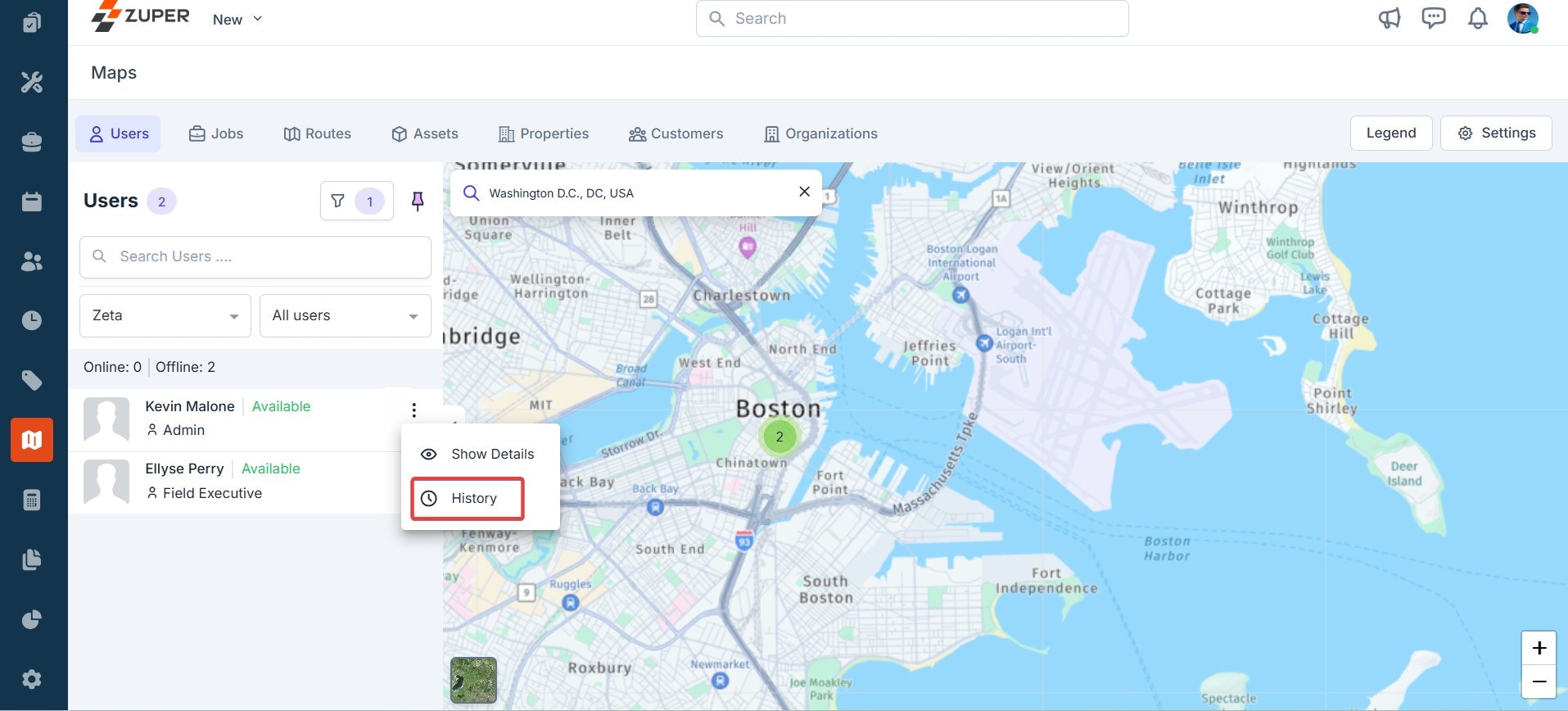This screenshot has width=1568, height=711.
Task: Click the green cluster marker with 2
Action: click(x=779, y=437)
